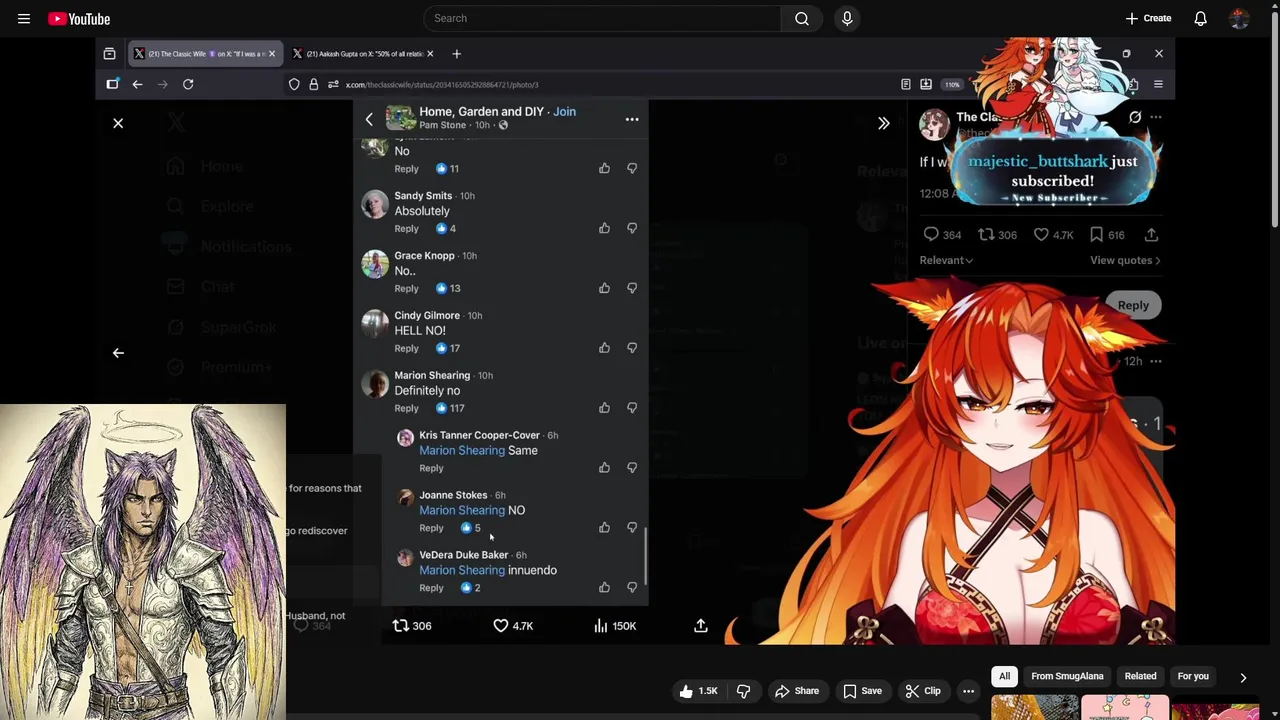The image size is (1280, 720).
Task: View the 150K views analytics
Action: tap(613, 626)
